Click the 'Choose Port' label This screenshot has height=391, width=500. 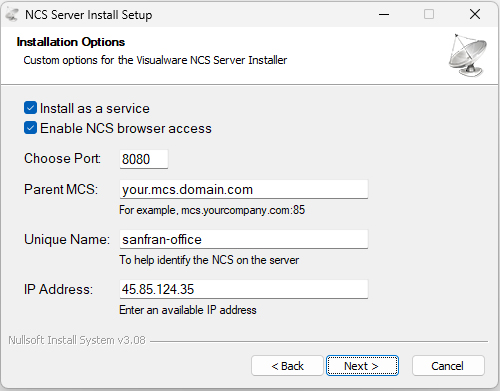[62, 158]
